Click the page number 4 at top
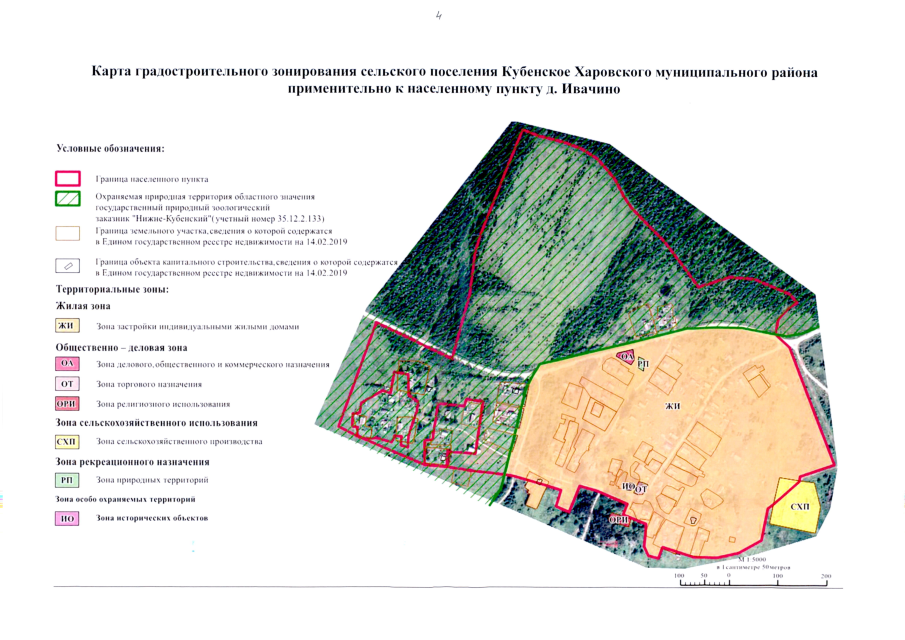This screenshot has width=905, height=640. (x=439, y=16)
